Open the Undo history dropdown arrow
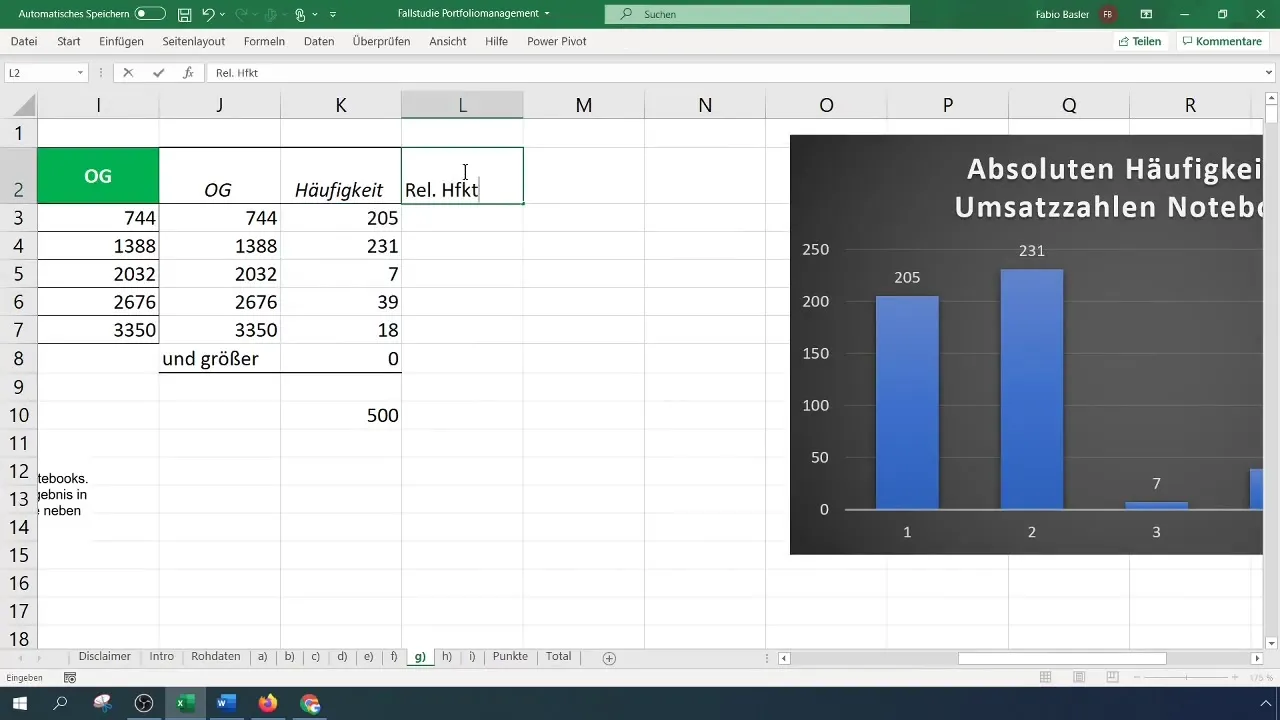This screenshot has height=720, width=1280. pyautogui.click(x=222, y=15)
